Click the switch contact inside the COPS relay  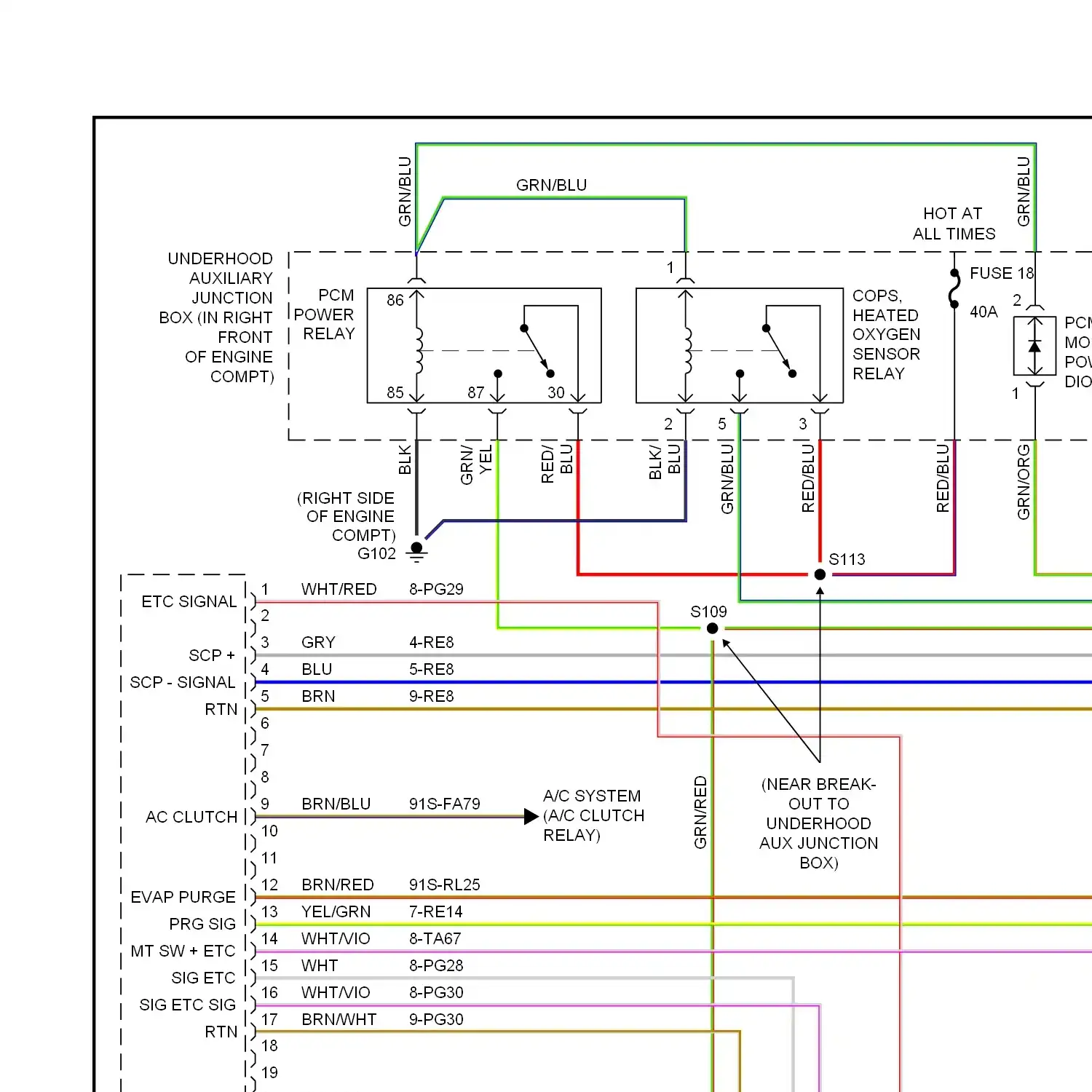pos(779,351)
